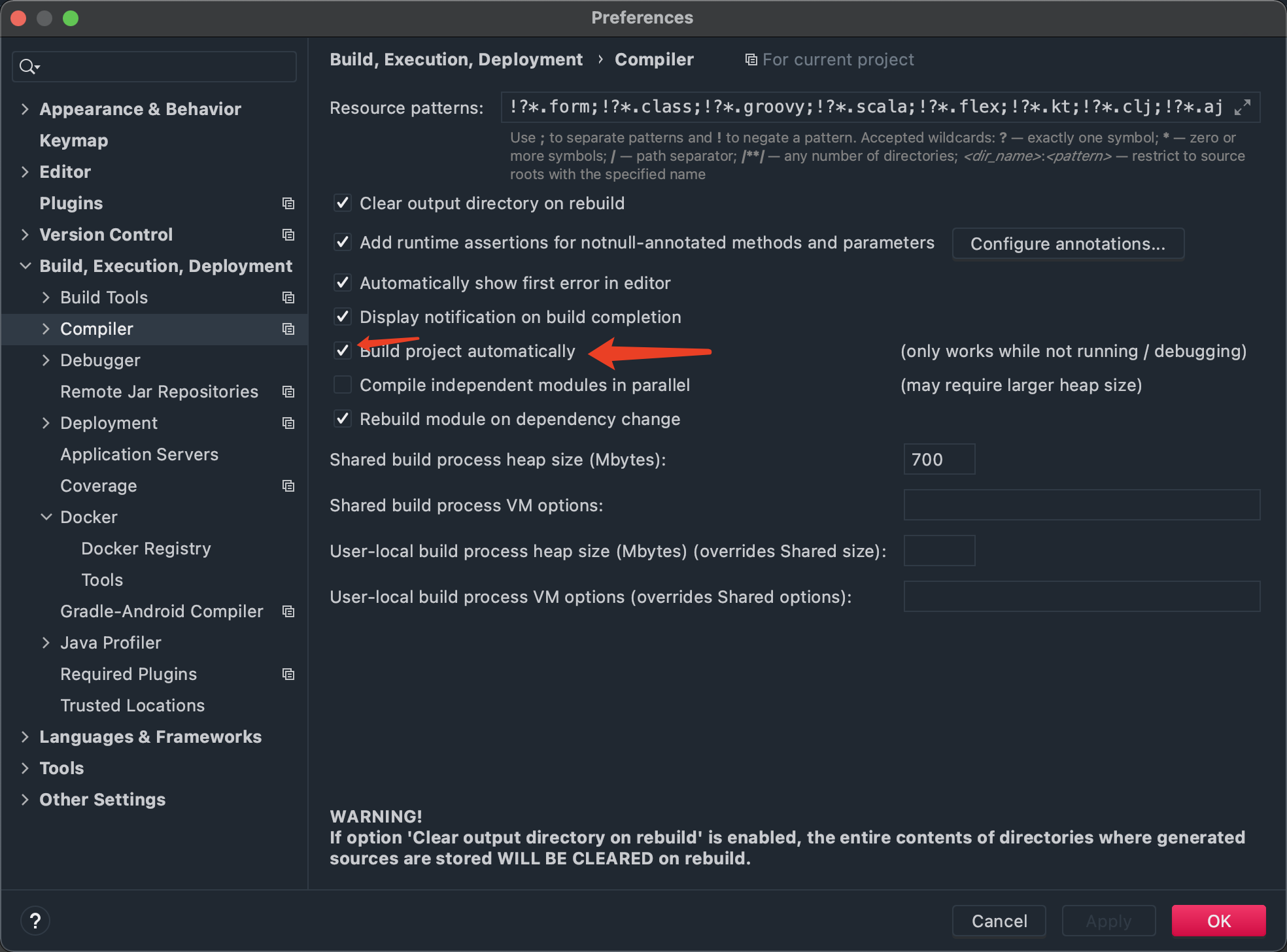Image resolution: width=1287 pixels, height=952 pixels.
Task: Expand the Languages & Frameworks section
Action: pos(25,737)
